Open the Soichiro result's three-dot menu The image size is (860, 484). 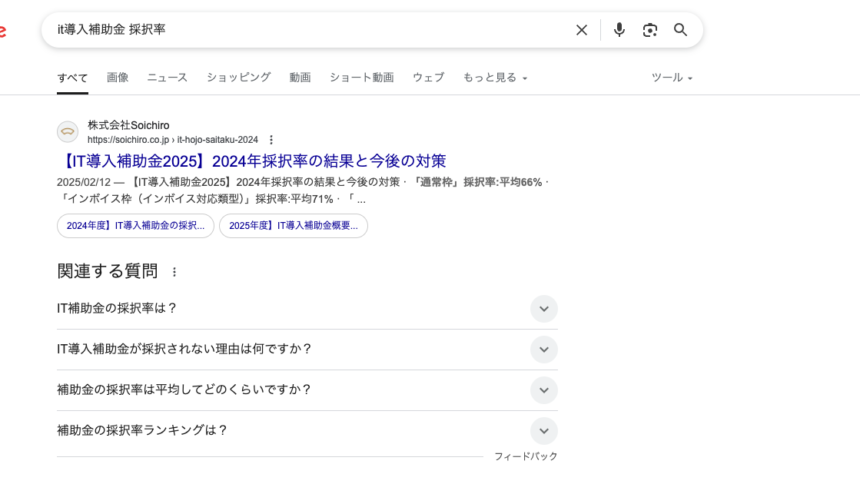[271, 140]
